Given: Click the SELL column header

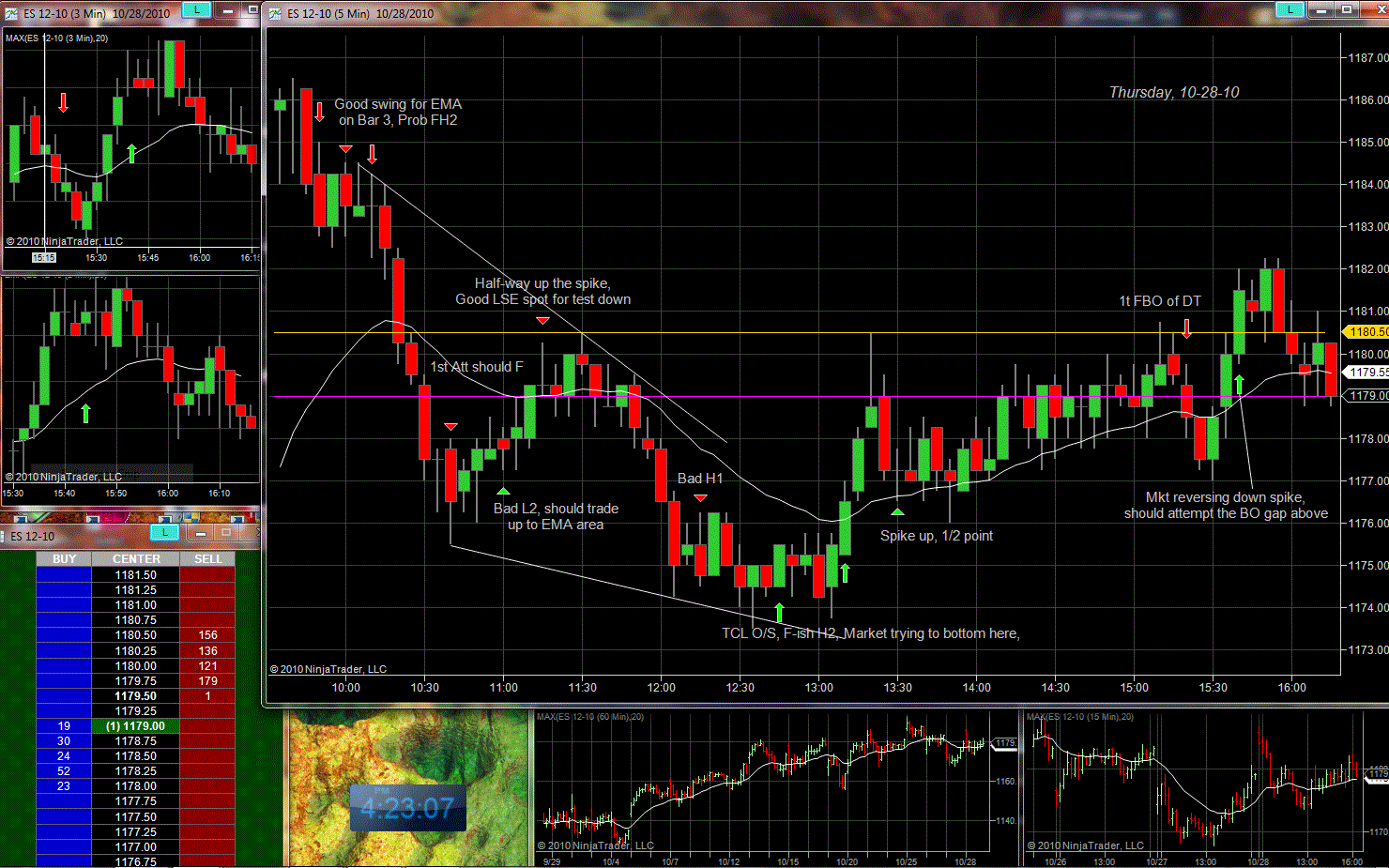Looking at the screenshot, I should coord(207,558).
